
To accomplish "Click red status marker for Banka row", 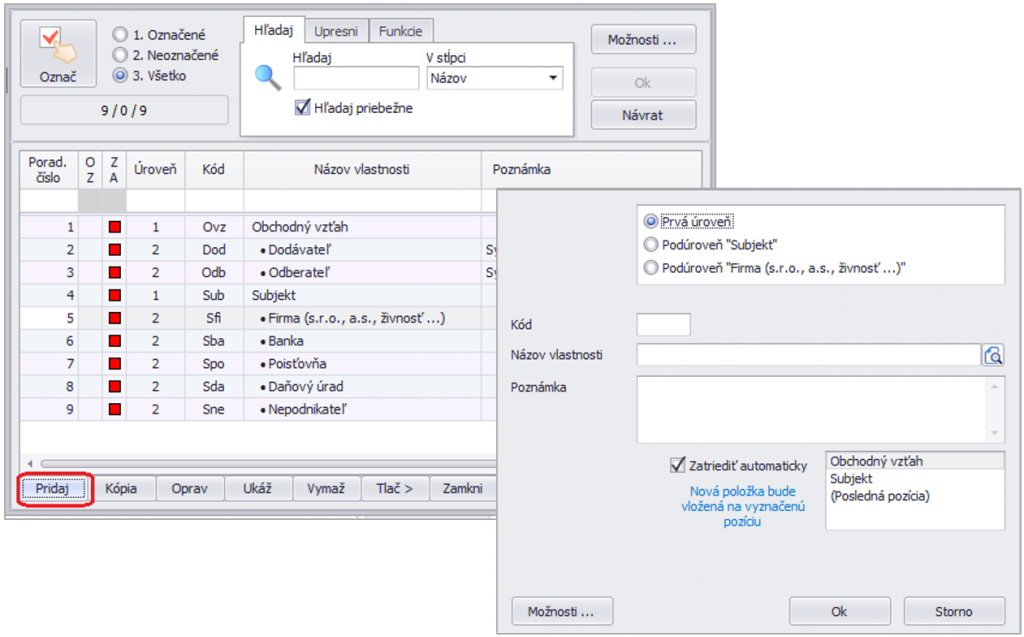I will (x=114, y=341).
